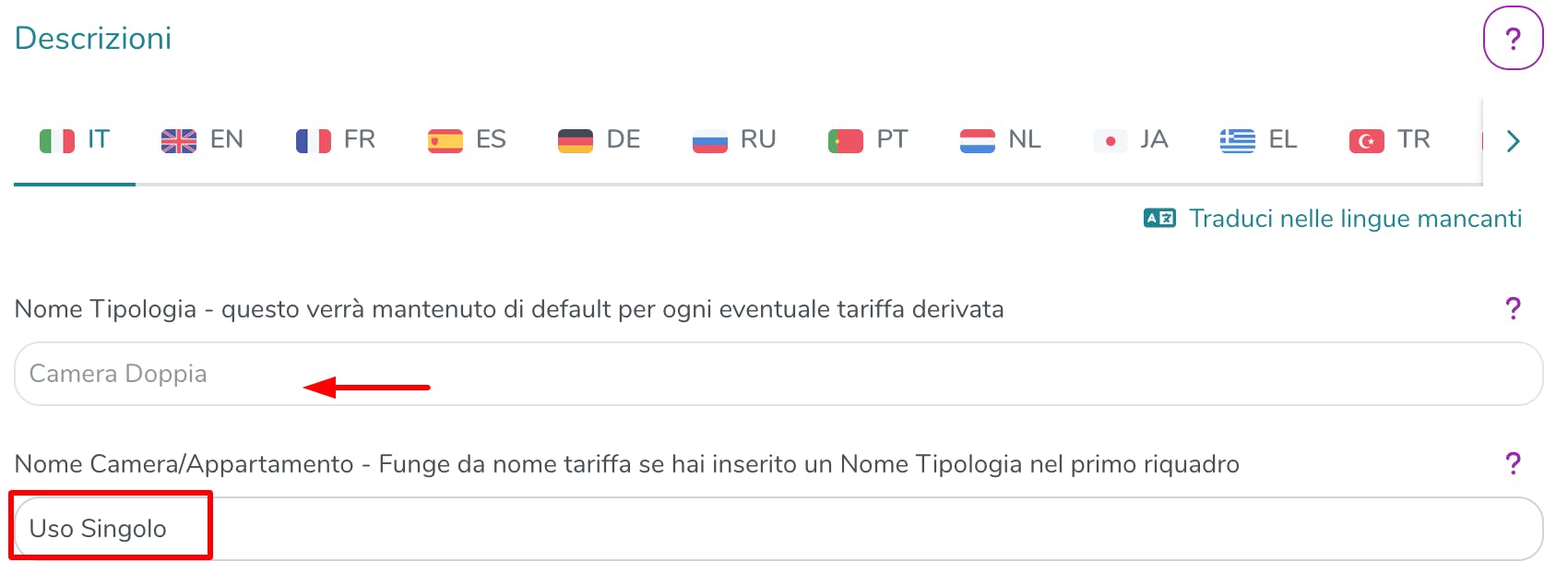Open the DE language tab

600,140
